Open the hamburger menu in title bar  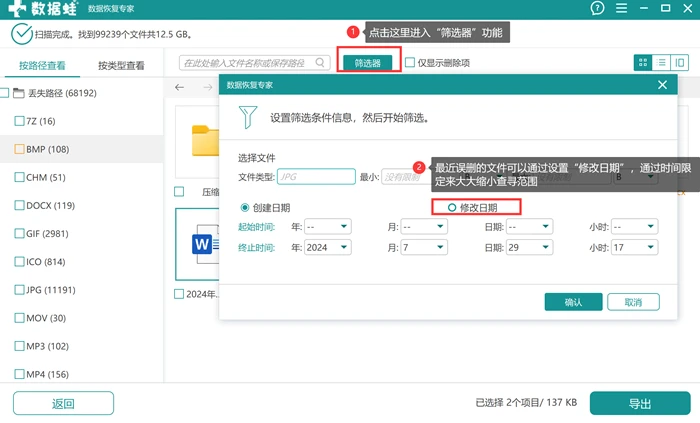coord(621,8)
